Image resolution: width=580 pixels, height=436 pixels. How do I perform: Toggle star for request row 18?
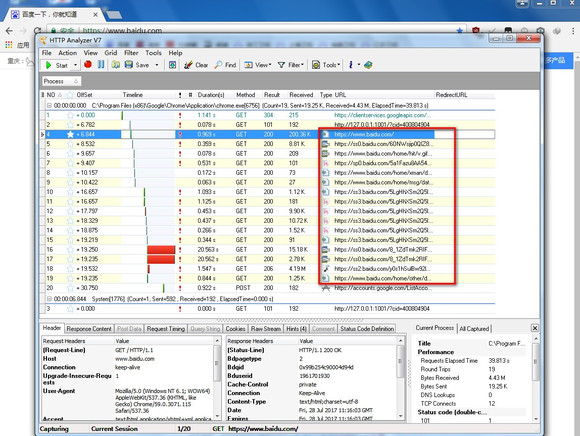[x=70, y=269]
